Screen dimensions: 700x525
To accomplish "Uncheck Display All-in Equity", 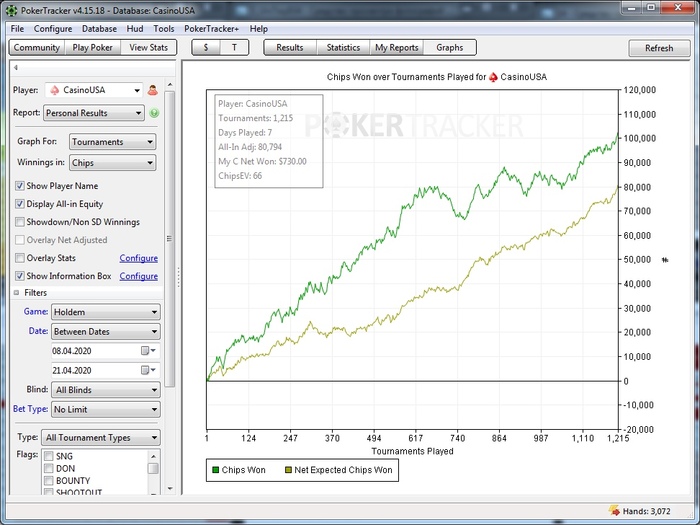I will click(20, 204).
